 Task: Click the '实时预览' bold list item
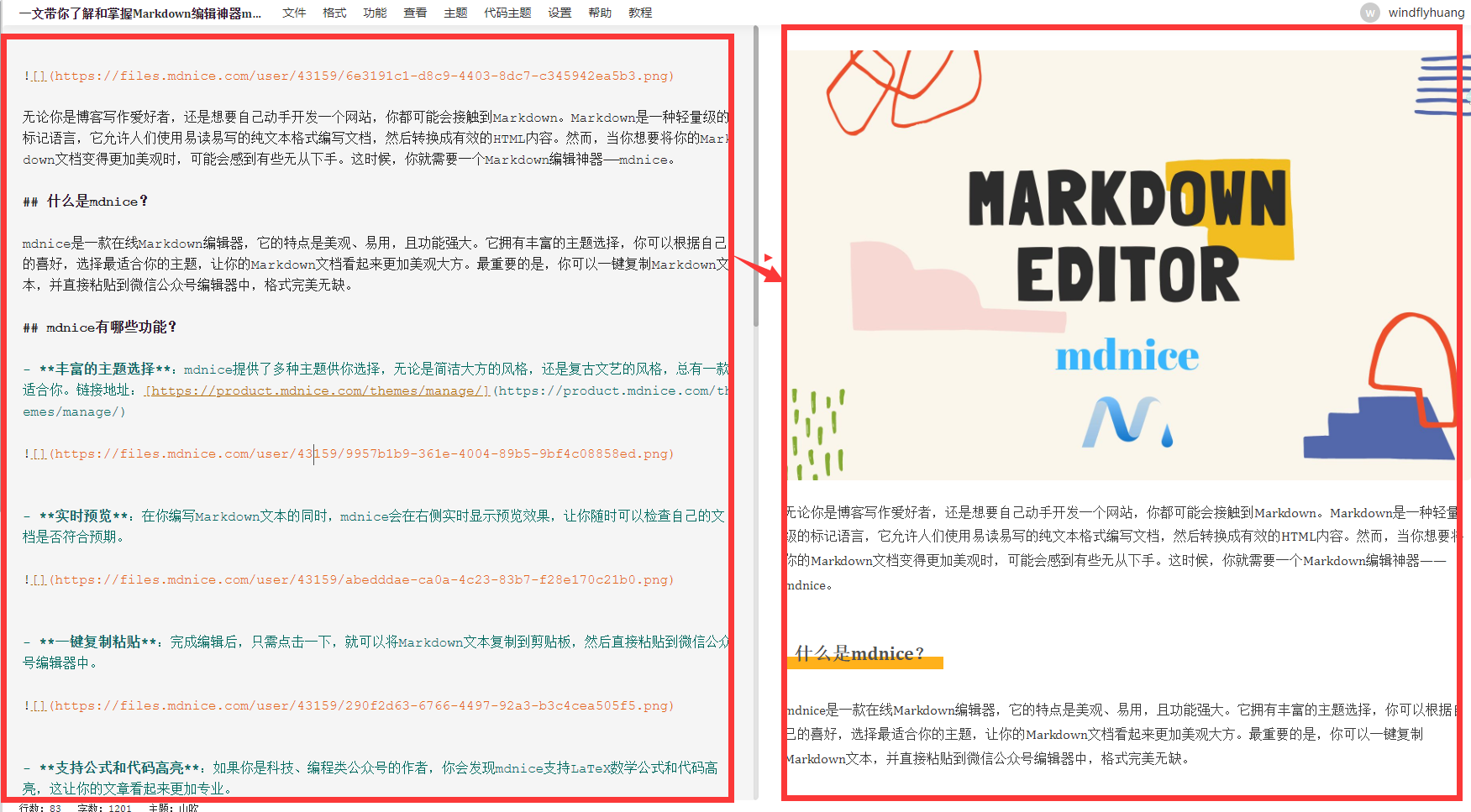point(85,516)
